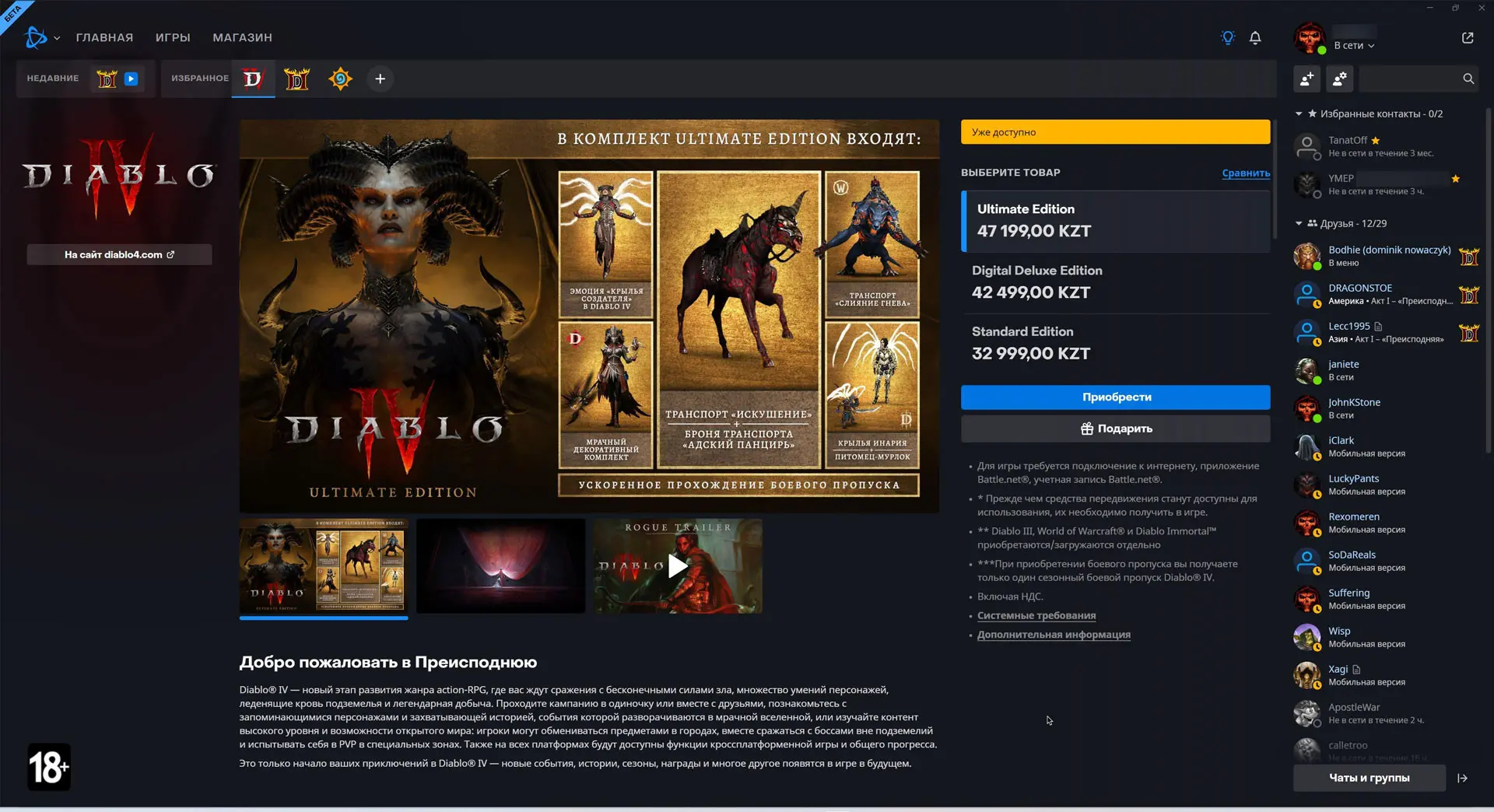
Task: Select the Hearthstone favorite icon
Action: (x=340, y=79)
